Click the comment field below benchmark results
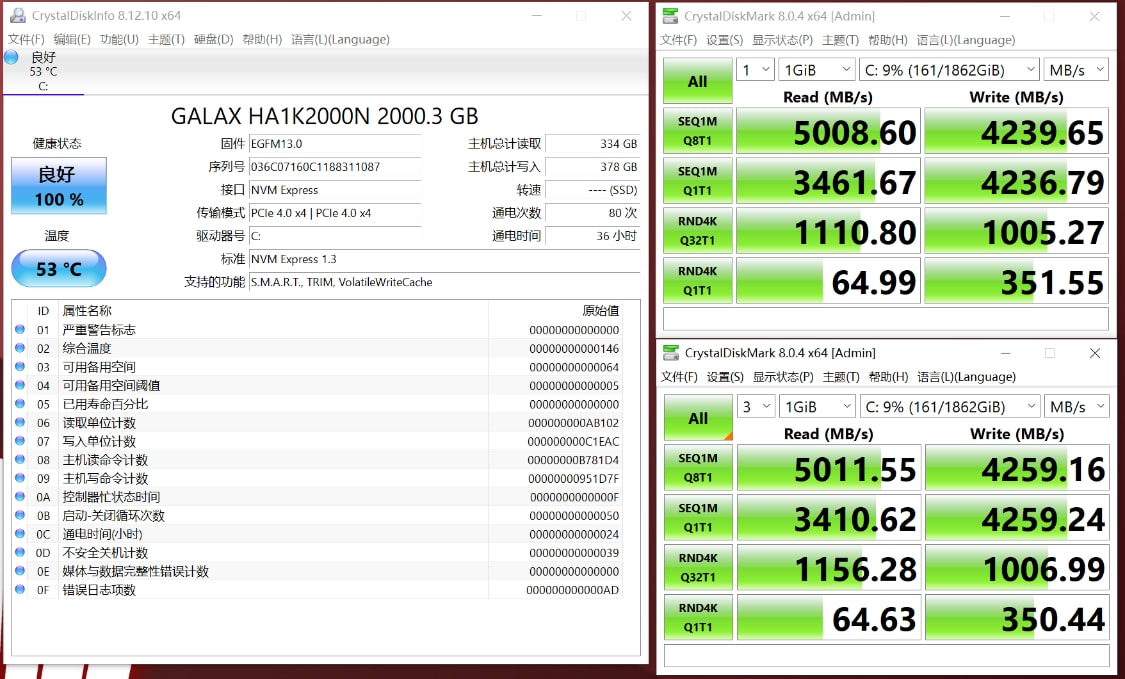Image resolution: width=1125 pixels, height=679 pixels. (885, 320)
